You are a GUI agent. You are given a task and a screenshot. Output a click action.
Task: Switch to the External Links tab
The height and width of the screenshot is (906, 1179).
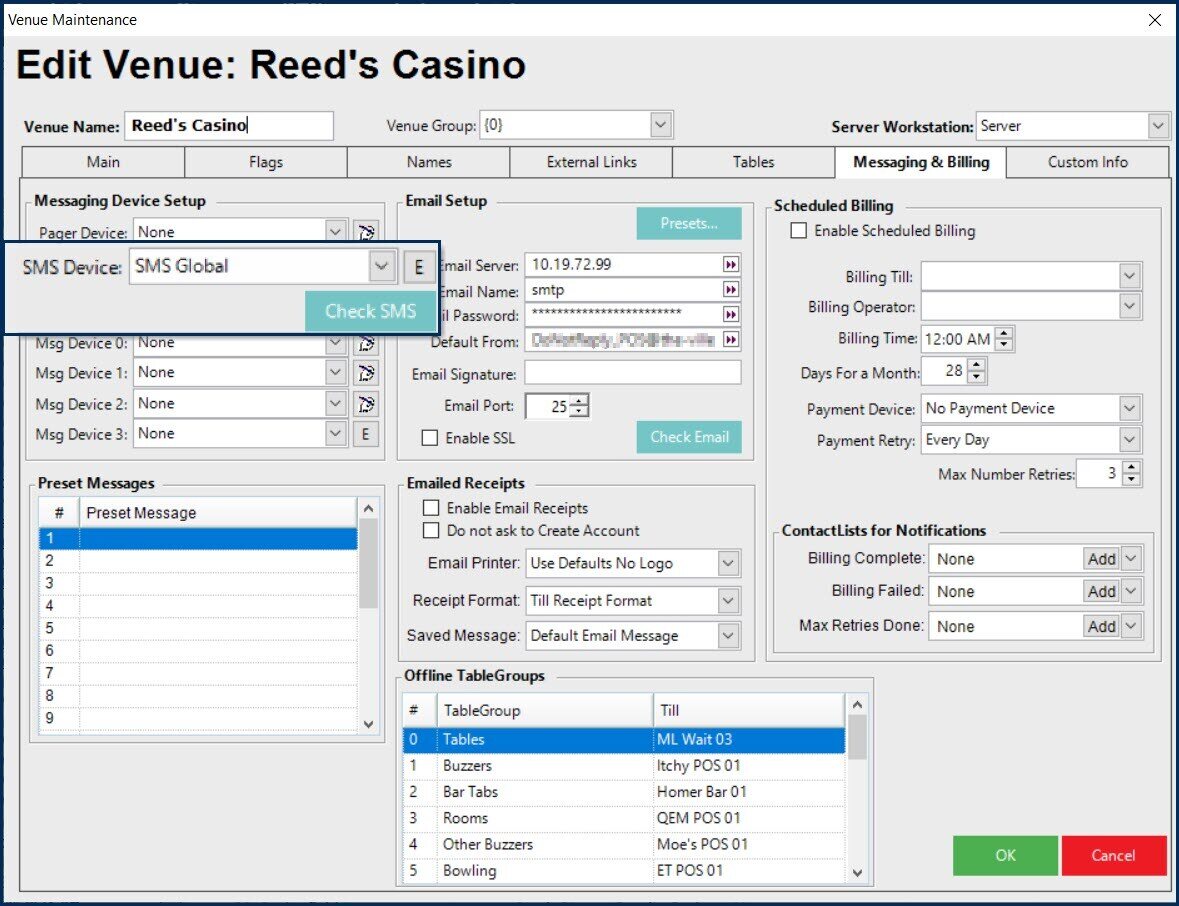pos(591,162)
